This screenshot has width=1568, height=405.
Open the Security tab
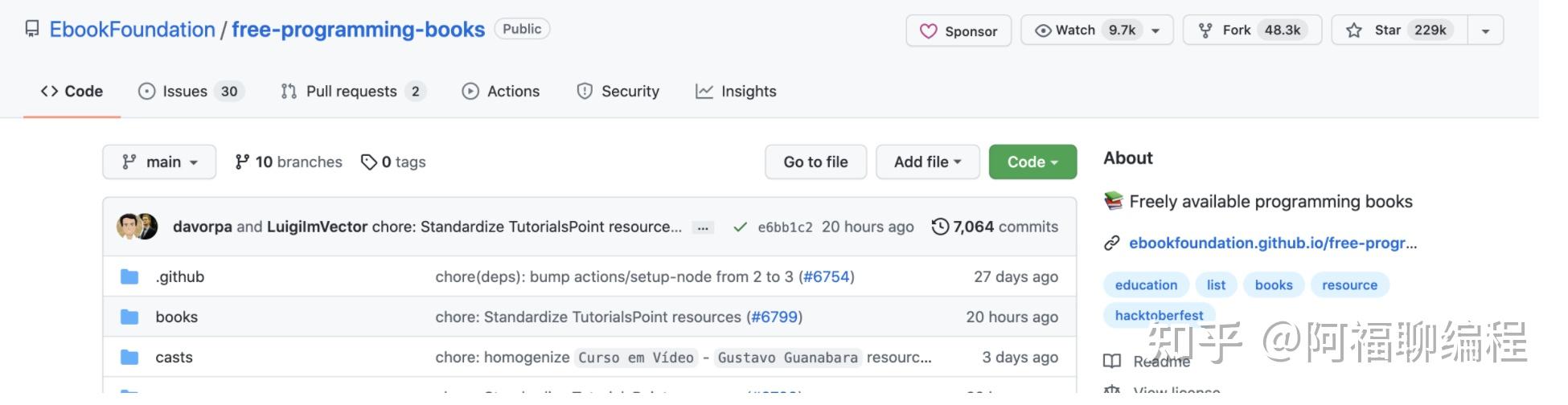tap(618, 92)
